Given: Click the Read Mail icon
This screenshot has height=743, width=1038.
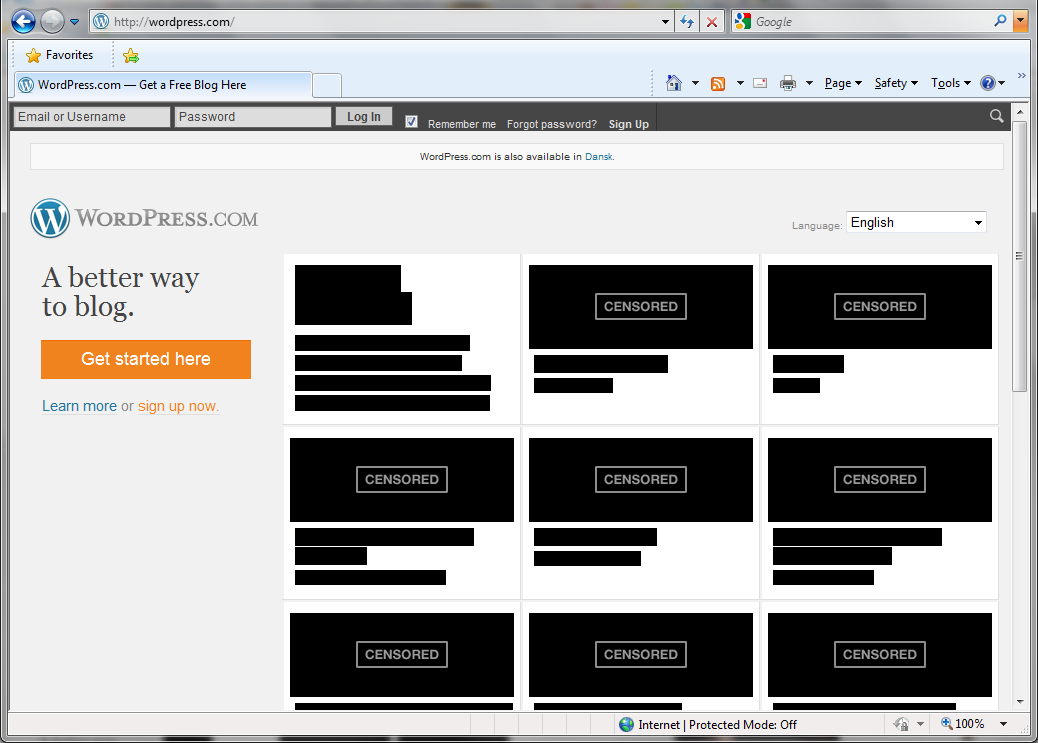Looking at the screenshot, I should click(760, 83).
